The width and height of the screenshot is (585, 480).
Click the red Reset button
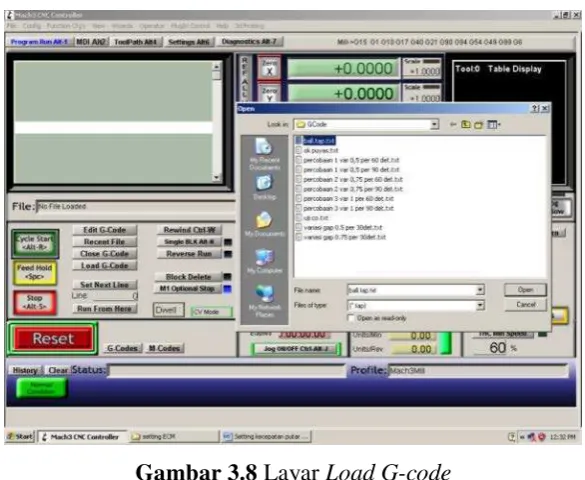coord(53,338)
